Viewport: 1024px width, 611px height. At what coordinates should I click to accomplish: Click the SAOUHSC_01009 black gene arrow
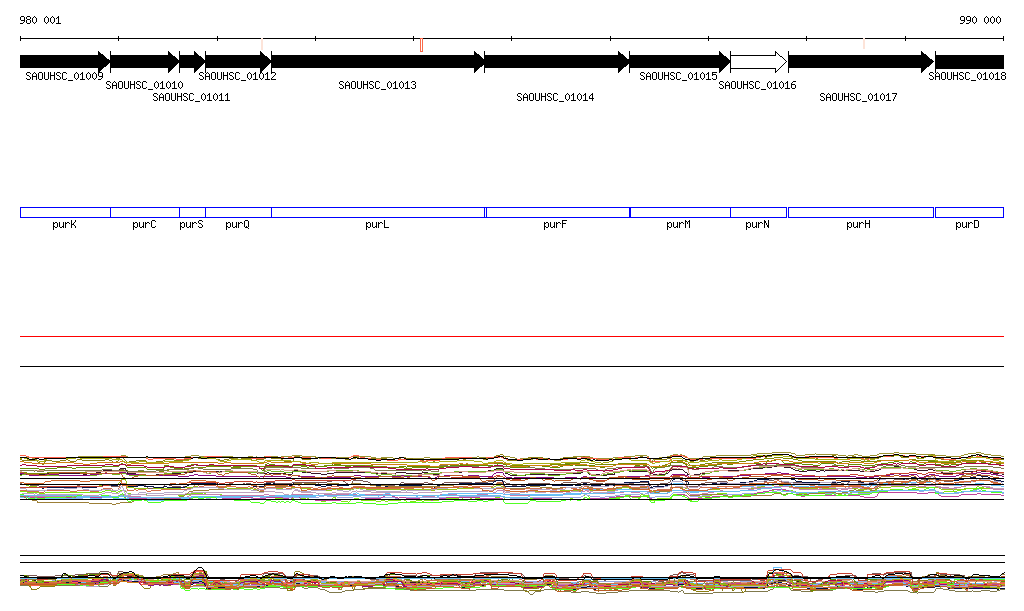64,61
